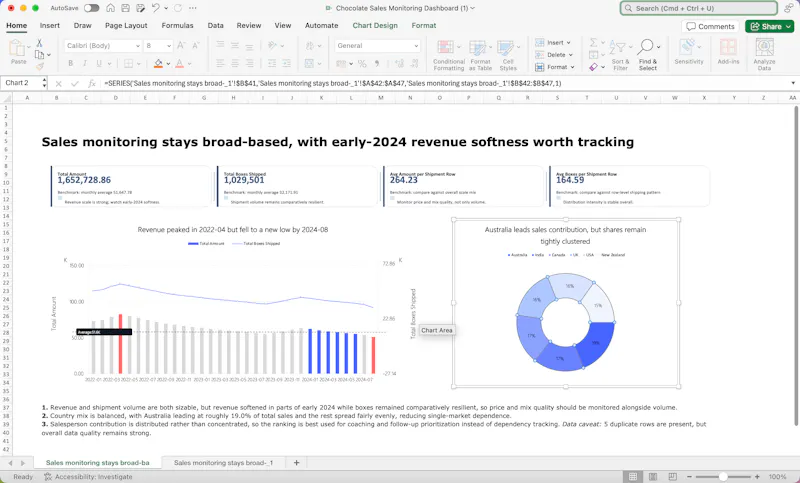Viewport: 800px width, 483px height.
Task: Open the Share button dropdown arrow
Action: point(788,27)
